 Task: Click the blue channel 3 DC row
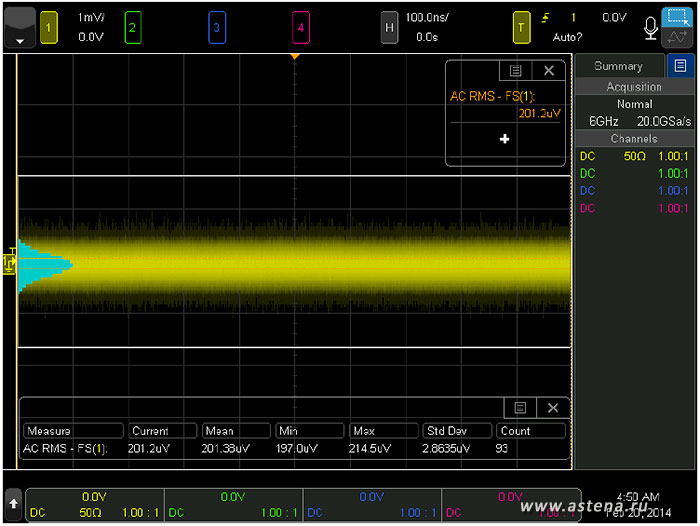click(634, 191)
